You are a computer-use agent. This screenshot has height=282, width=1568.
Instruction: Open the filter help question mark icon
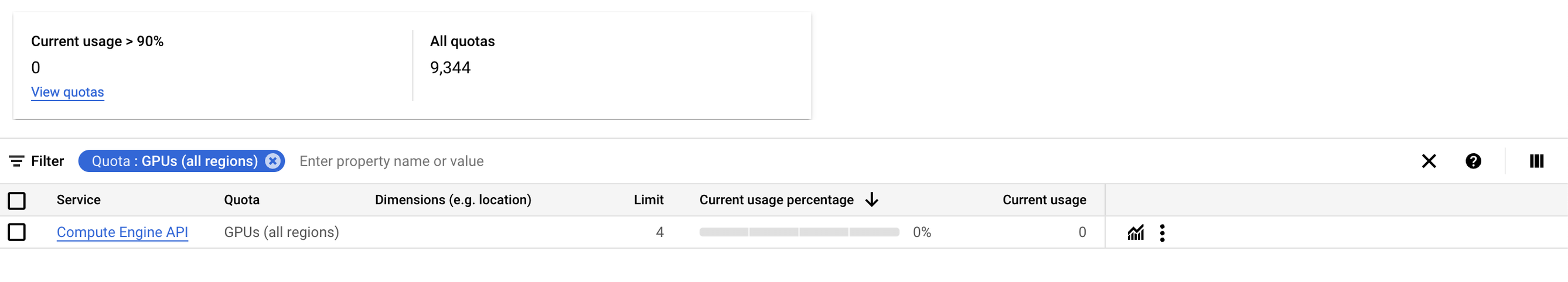click(1473, 161)
